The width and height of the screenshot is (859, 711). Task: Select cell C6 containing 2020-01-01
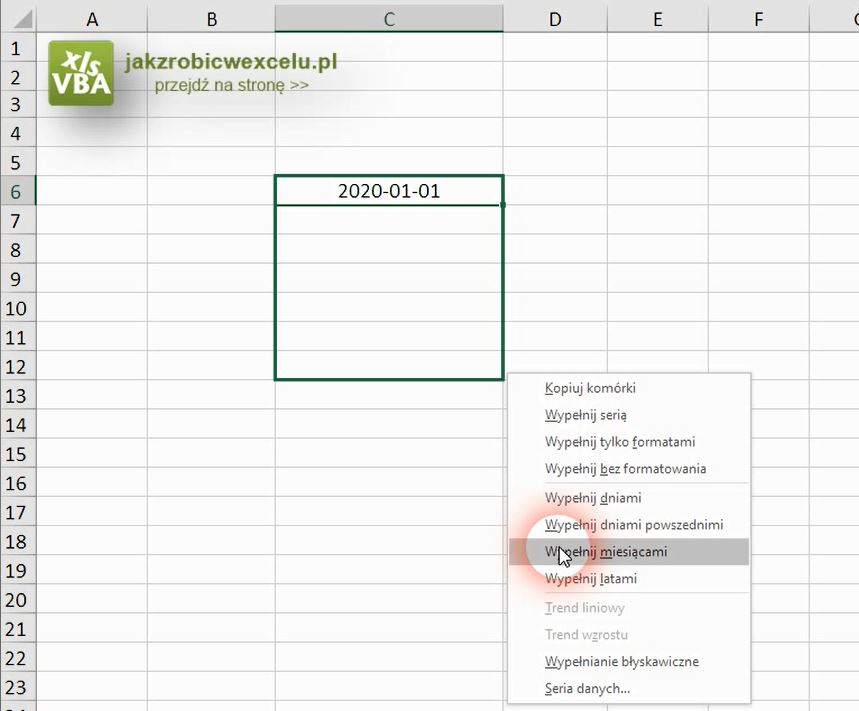click(388, 191)
